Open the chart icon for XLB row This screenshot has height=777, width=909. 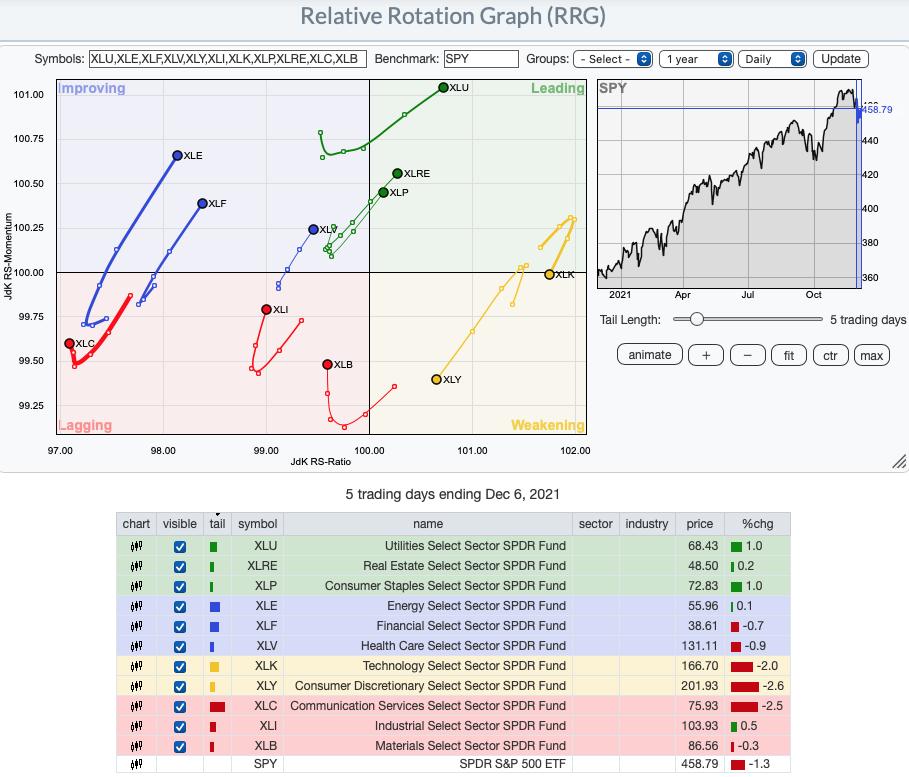click(136, 746)
